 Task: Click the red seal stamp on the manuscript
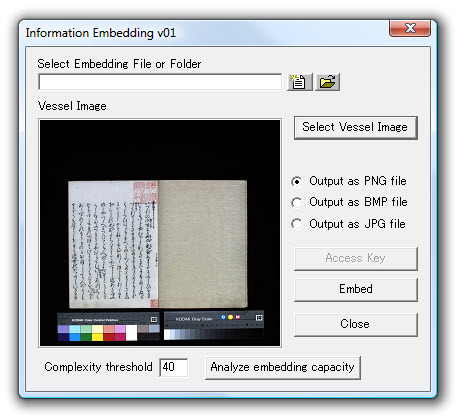145,192
